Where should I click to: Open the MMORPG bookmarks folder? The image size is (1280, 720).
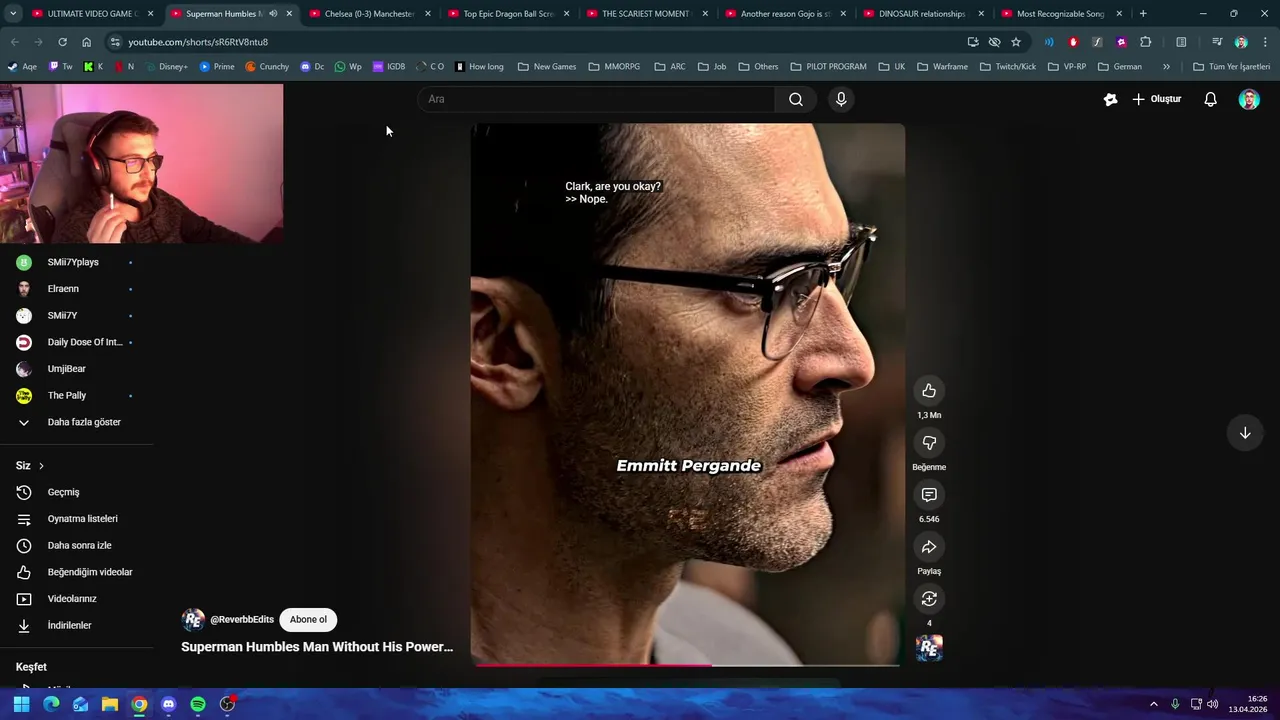(614, 67)
